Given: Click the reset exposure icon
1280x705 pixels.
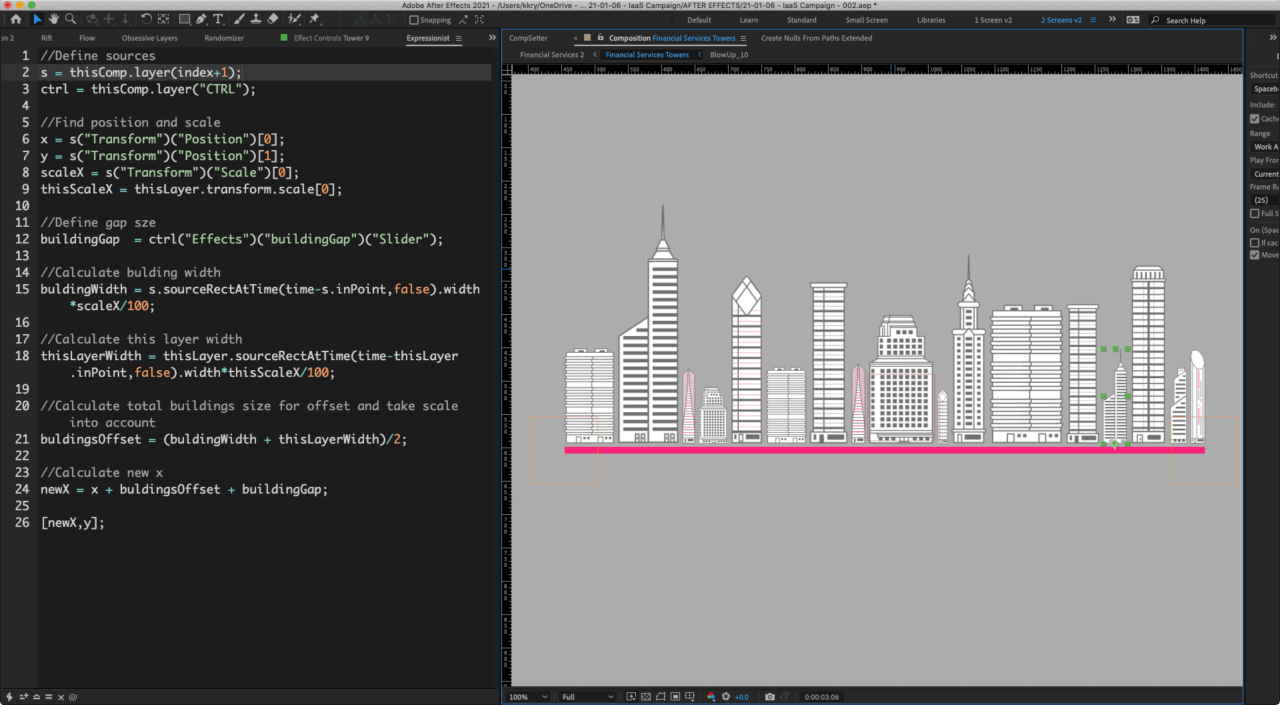Looking at the screenshot, I should tap(725, 697).
